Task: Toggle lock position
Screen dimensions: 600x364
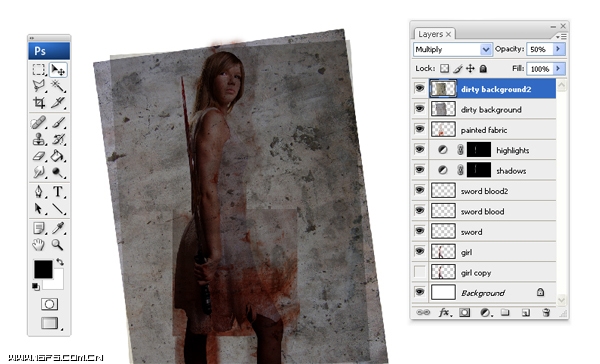Action: (470, 69)
